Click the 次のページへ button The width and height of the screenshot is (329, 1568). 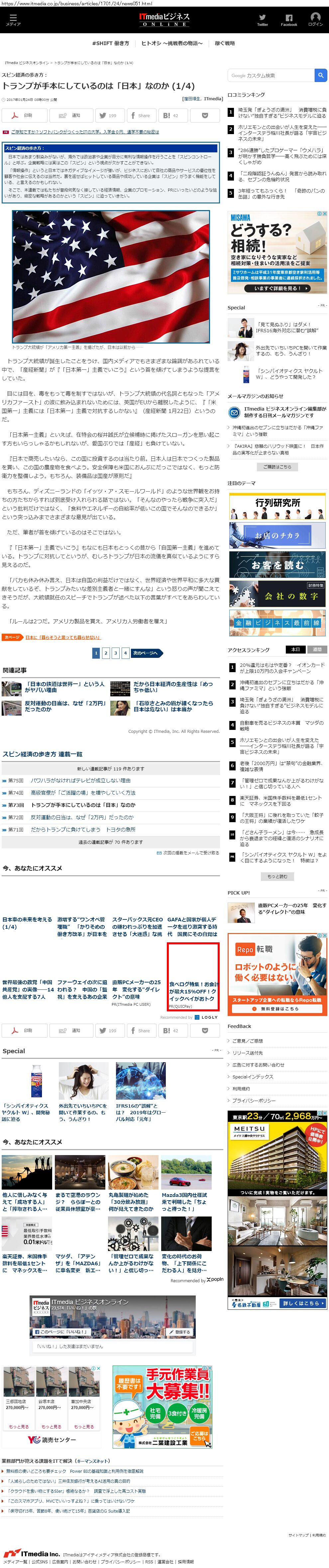(147, 653)
